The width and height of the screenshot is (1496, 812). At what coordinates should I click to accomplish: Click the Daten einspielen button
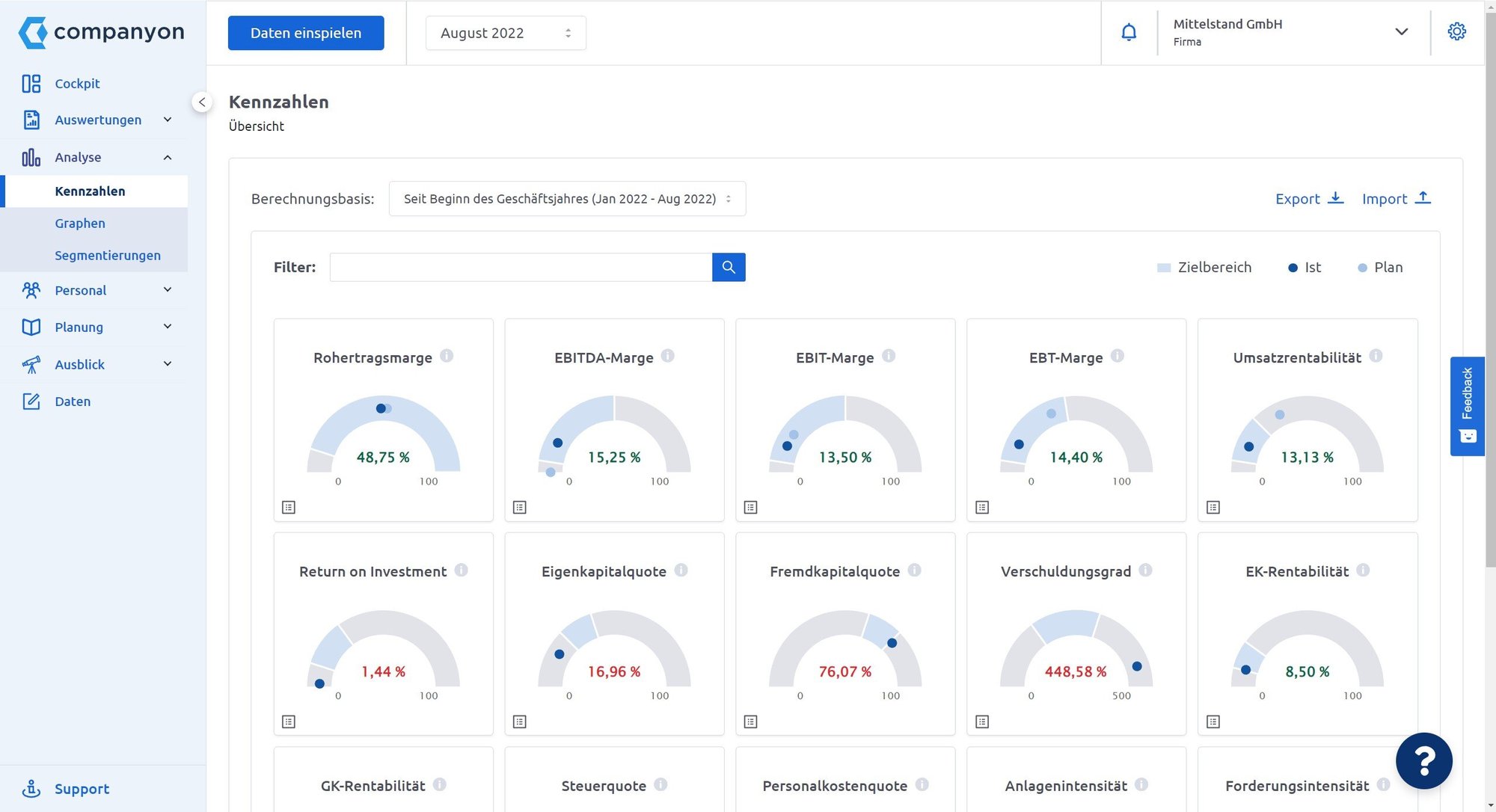coord(306,33)
